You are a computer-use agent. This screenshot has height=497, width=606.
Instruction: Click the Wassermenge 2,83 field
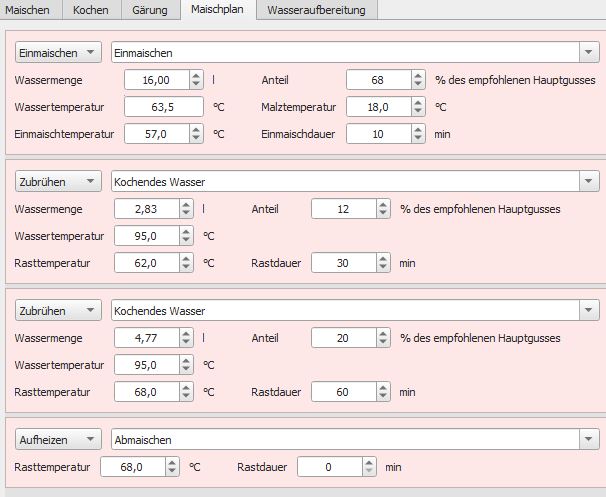(x=147, y=209)
